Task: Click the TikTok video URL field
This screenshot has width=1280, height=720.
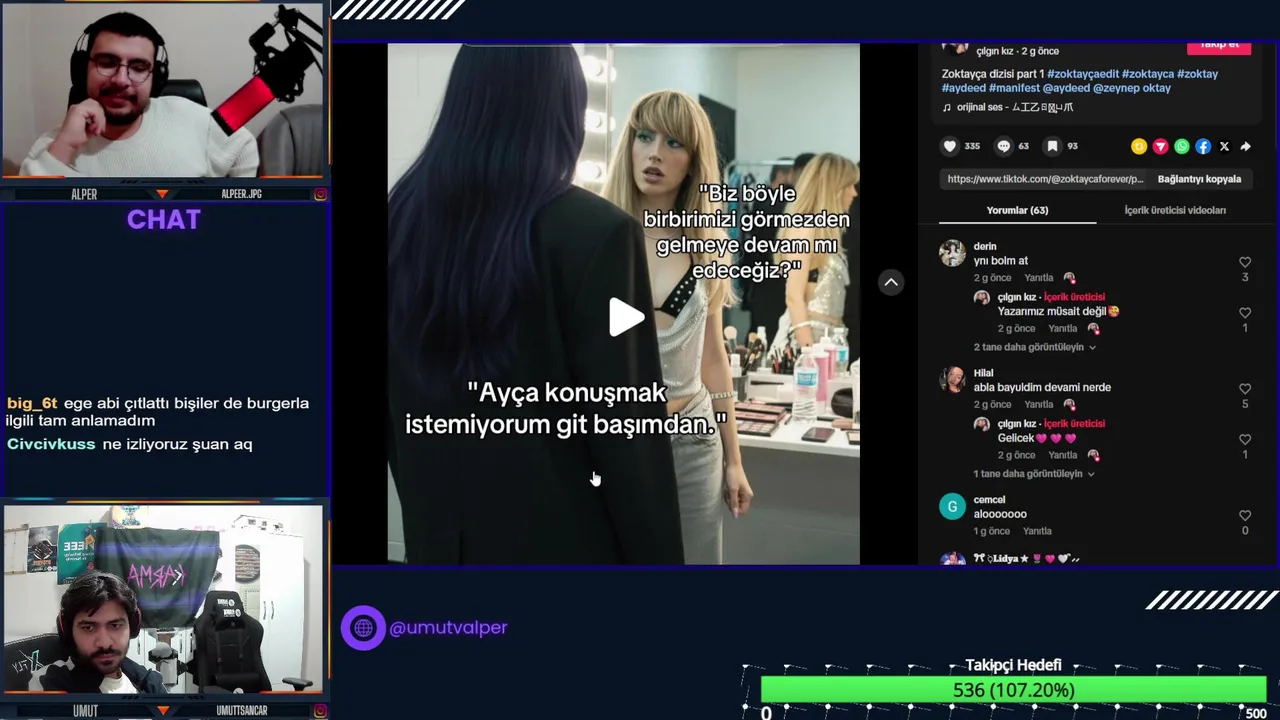Action: pyautogui.click(x=1045, y=179)
